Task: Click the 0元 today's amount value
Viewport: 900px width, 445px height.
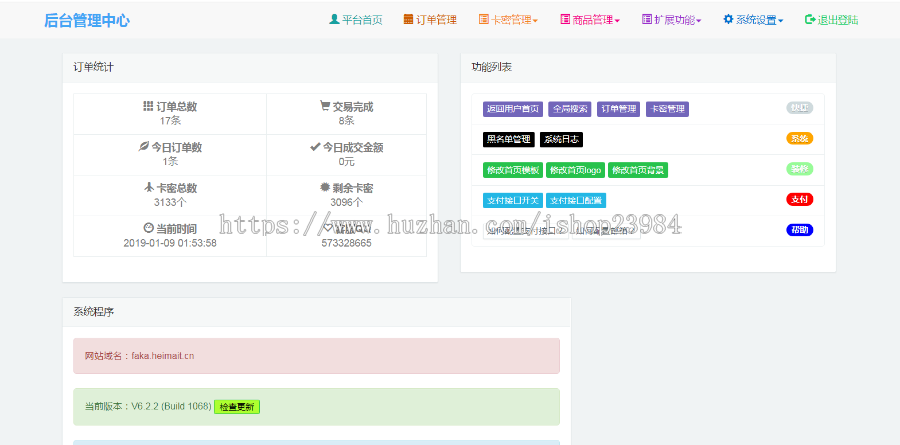Action: pos(346,161)
